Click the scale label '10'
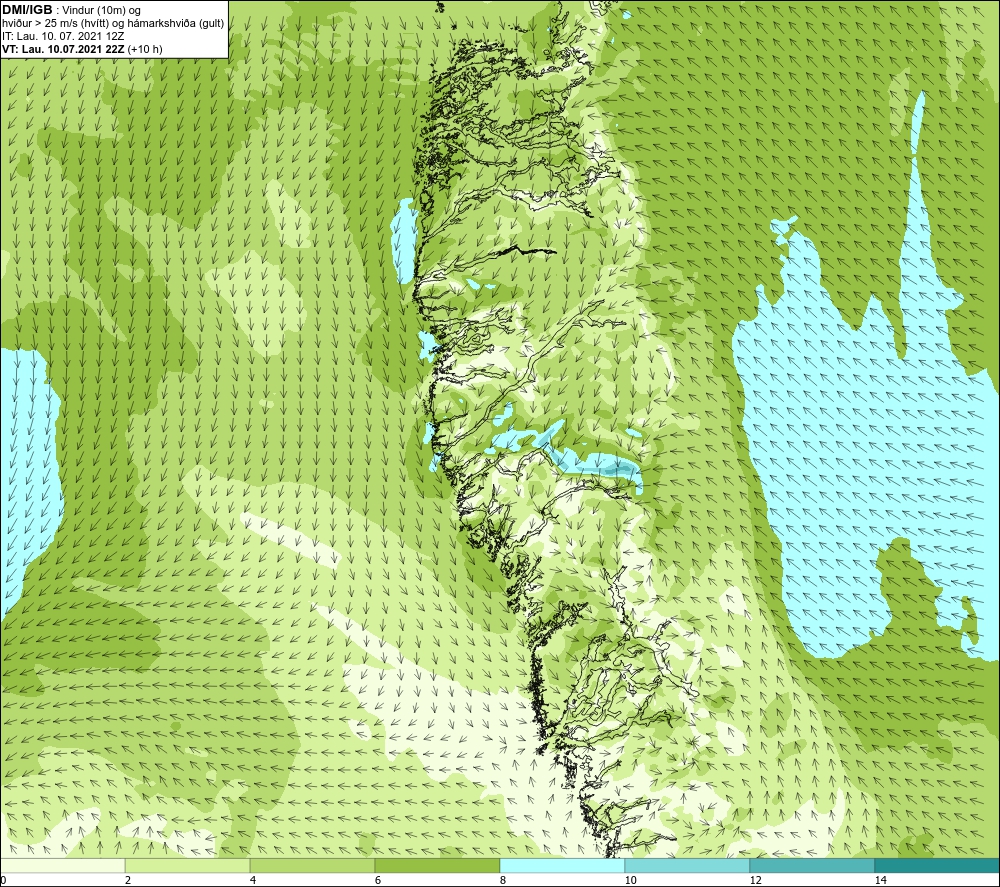 [x=630, y=880]
